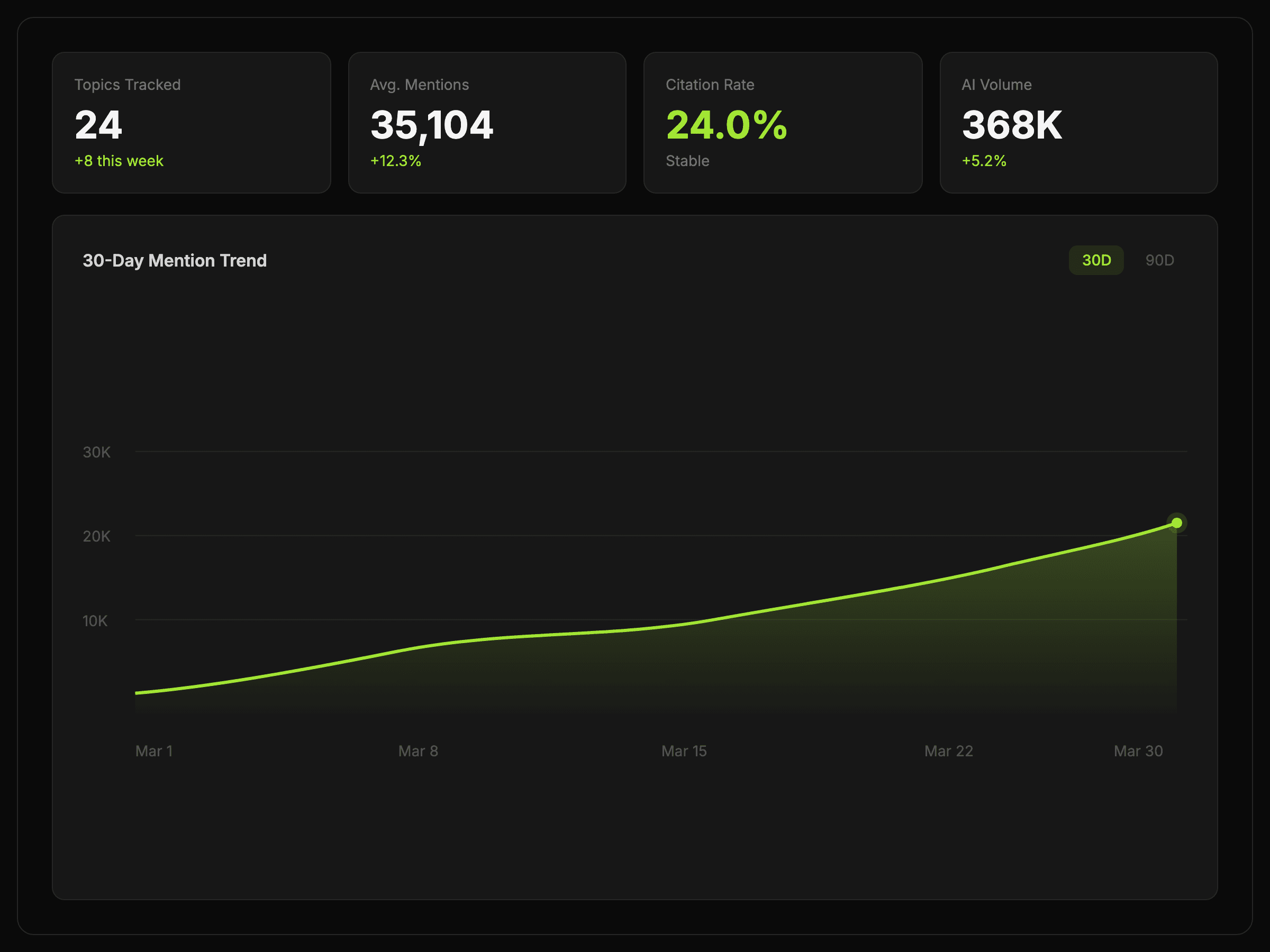Image resolution: width=1270 pixels, height=952 pixels.
Task: Click the Mar 1 axis label
Action: tap(154, 750)
